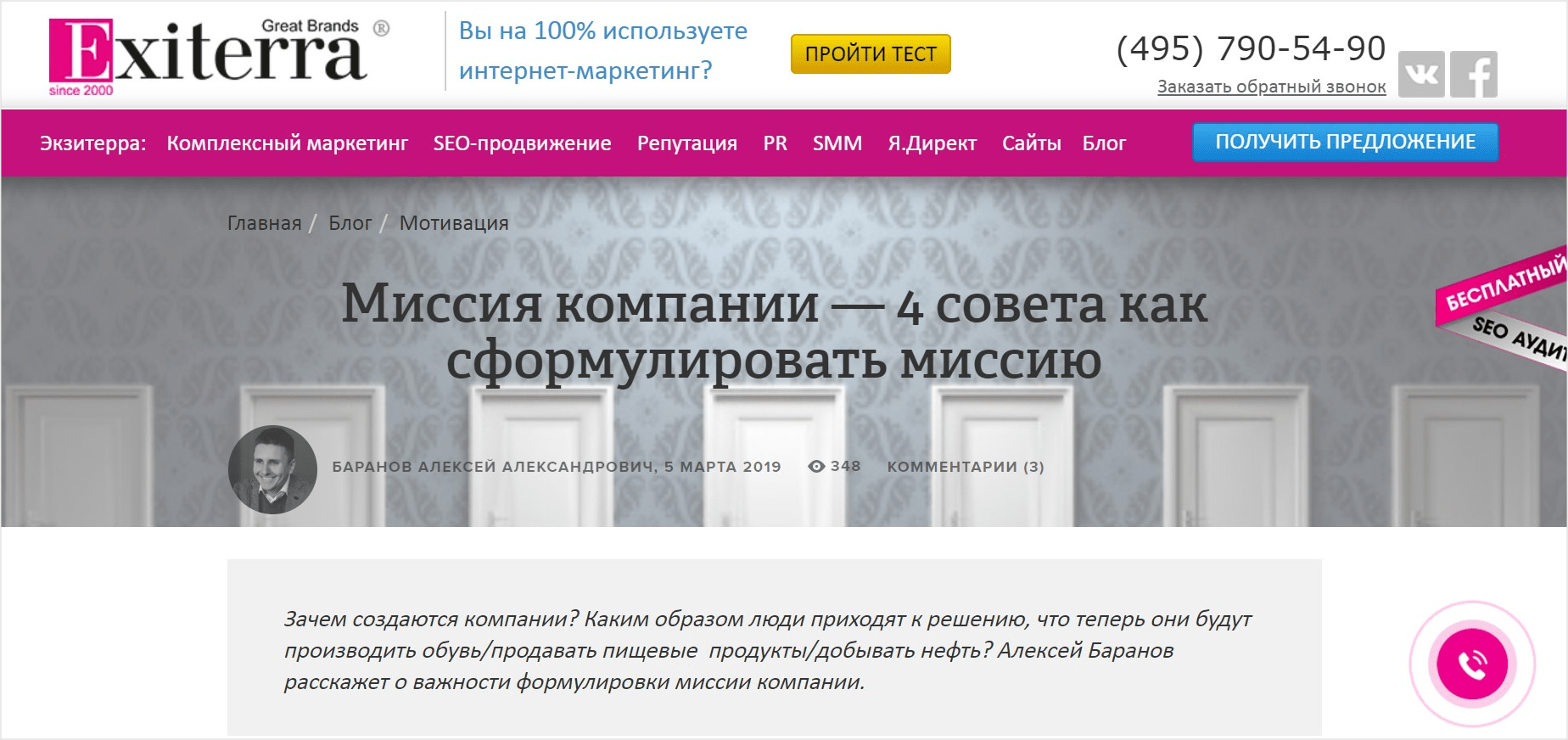Open Комплексный маркетинг menu item
The width and height of the screenshot is (1568, 740).
click(288, 143)
